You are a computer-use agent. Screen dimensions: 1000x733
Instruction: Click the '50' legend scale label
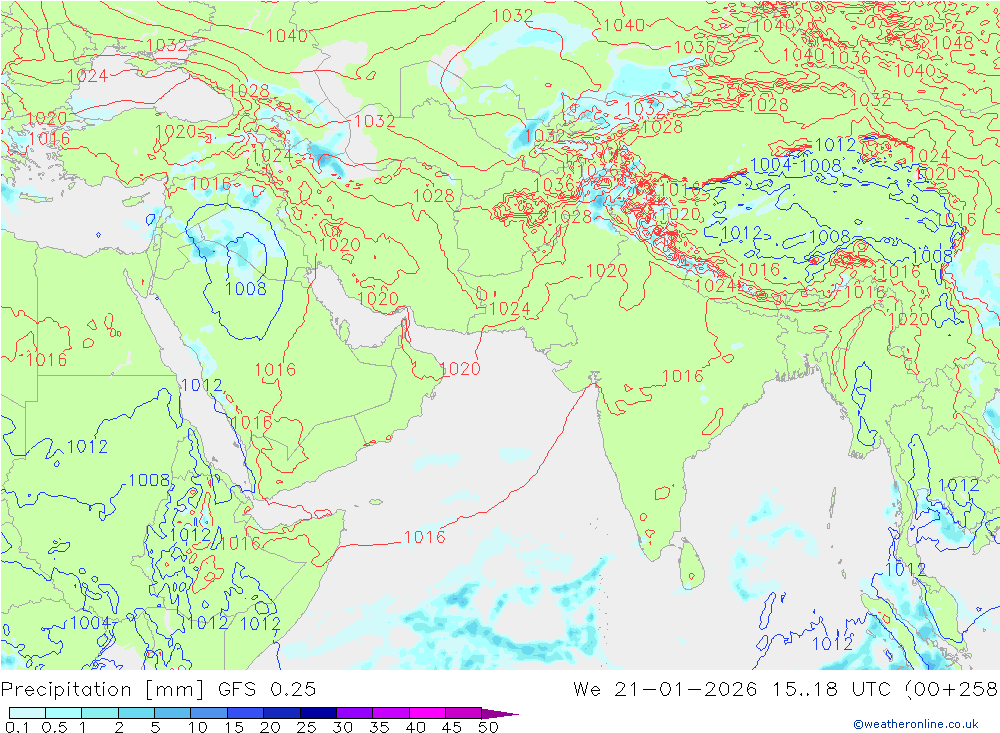click(x=488, y=727)
